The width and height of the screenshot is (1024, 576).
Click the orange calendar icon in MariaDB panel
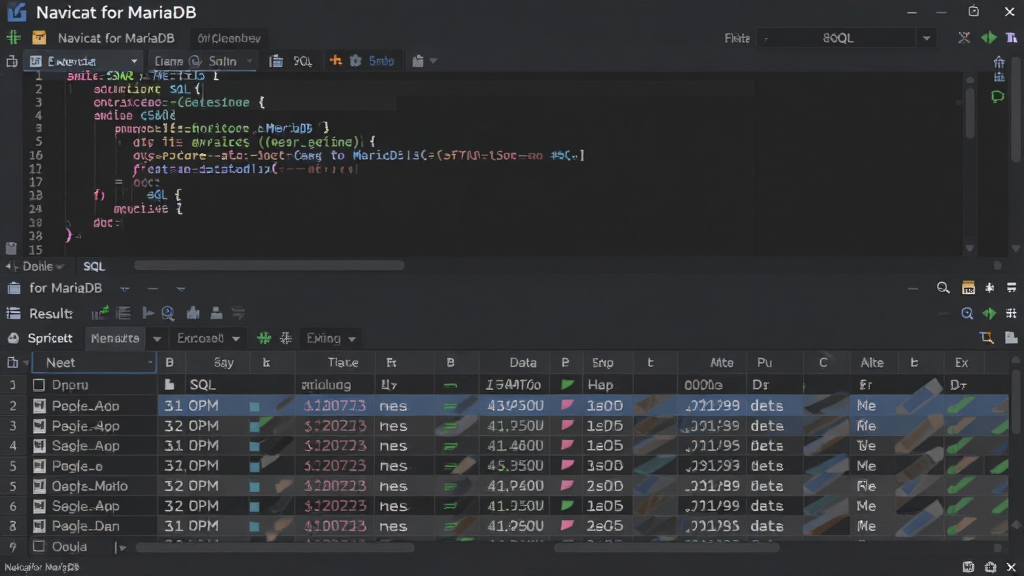[x=968, y=288]
